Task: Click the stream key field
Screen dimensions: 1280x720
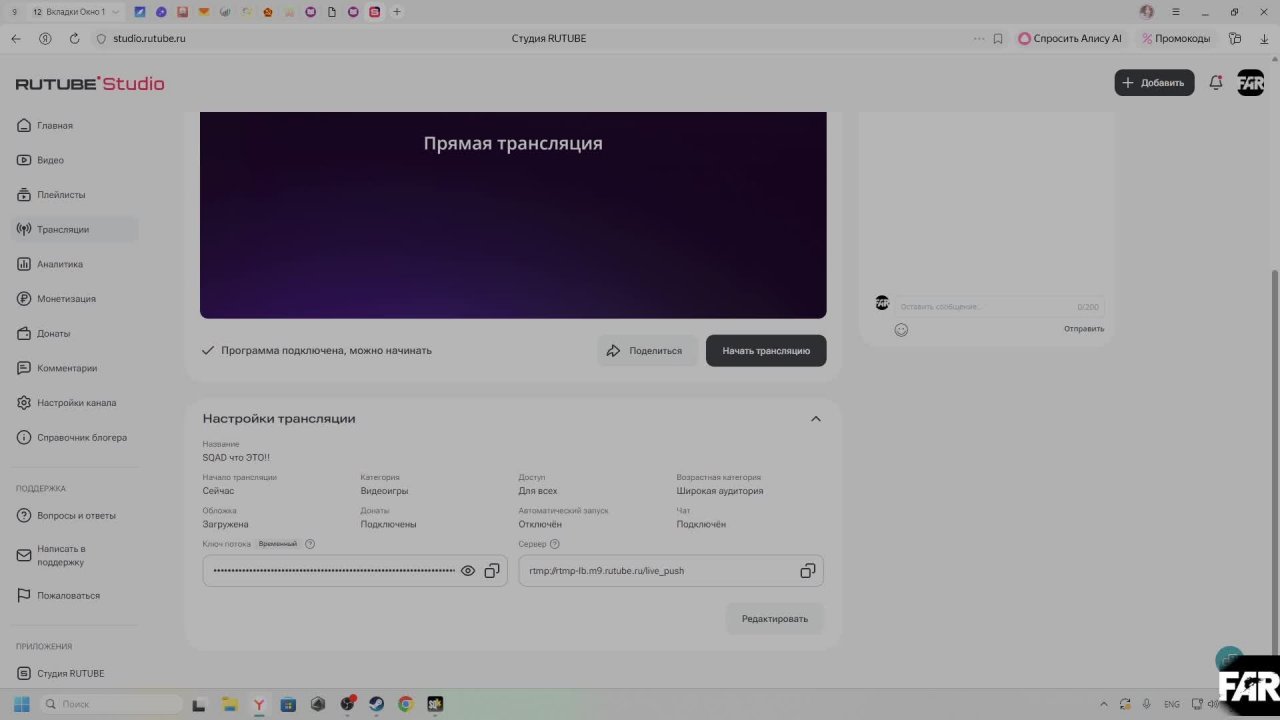Action: click(x=355, y=571)
